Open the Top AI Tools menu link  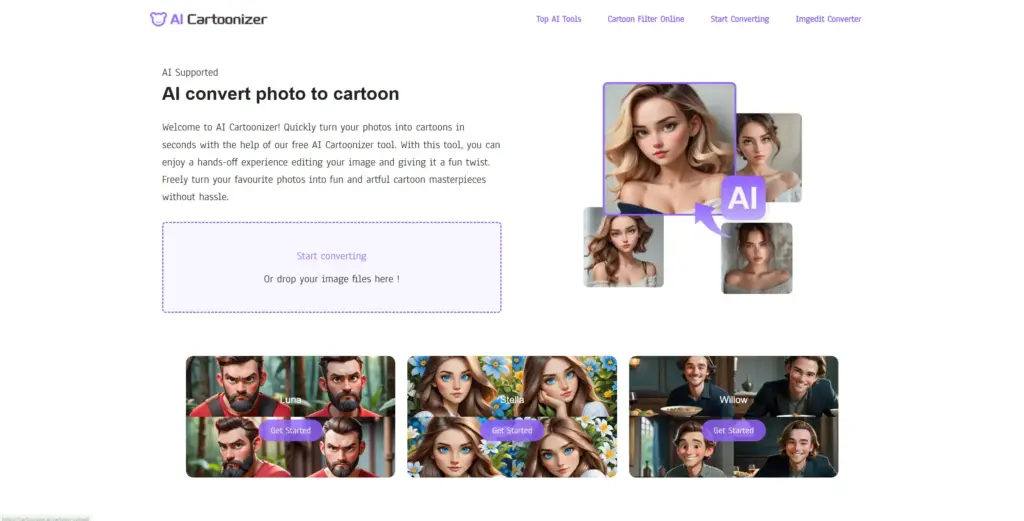point(558,19)
